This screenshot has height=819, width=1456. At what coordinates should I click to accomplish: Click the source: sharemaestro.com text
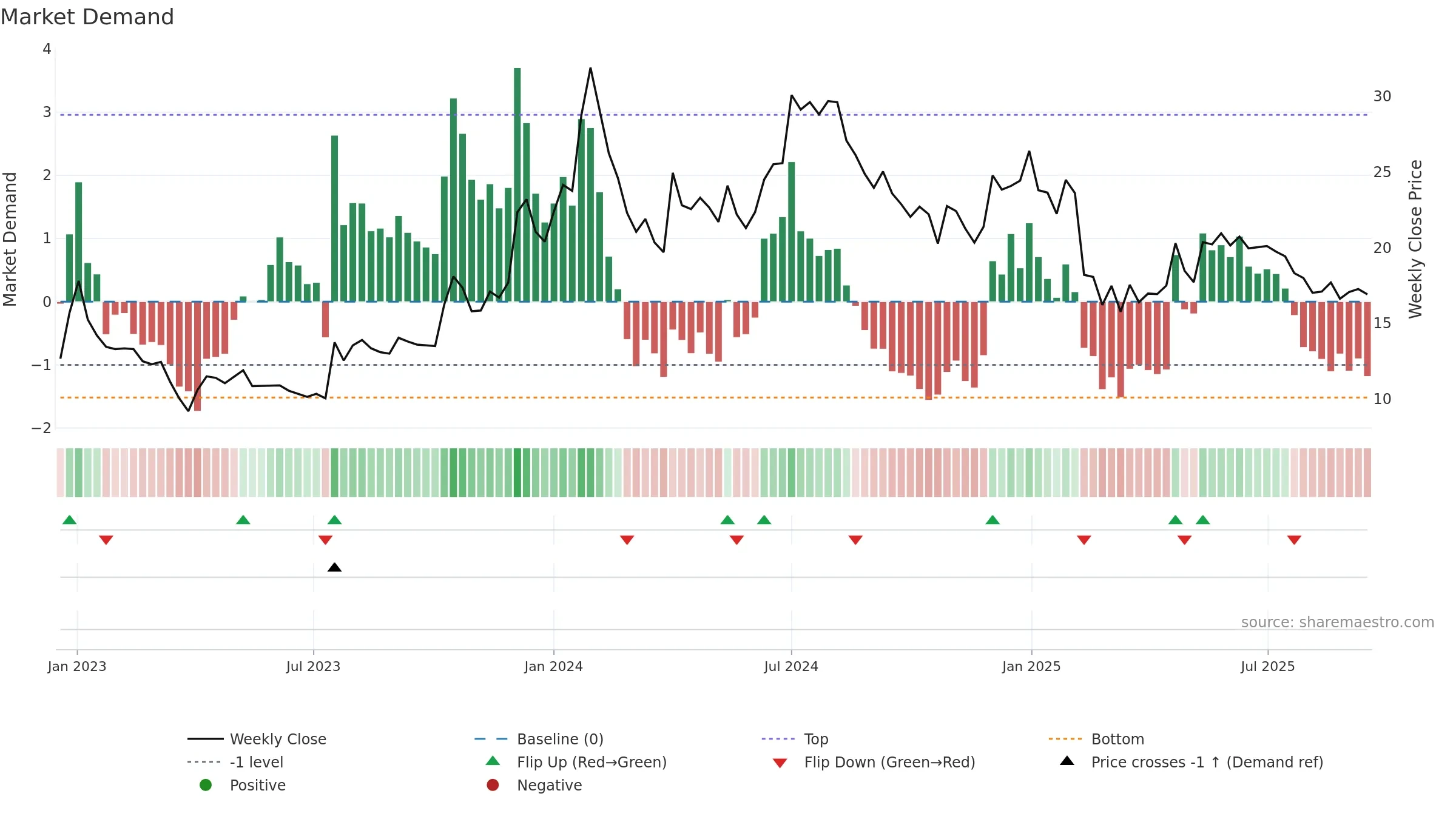pos(1338,622)
